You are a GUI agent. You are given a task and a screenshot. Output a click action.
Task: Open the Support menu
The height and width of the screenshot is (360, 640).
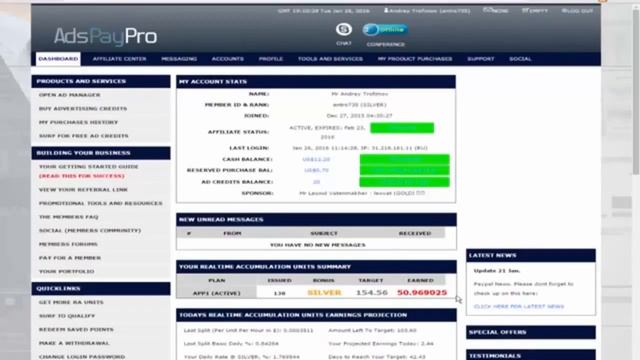coord(480,59)
